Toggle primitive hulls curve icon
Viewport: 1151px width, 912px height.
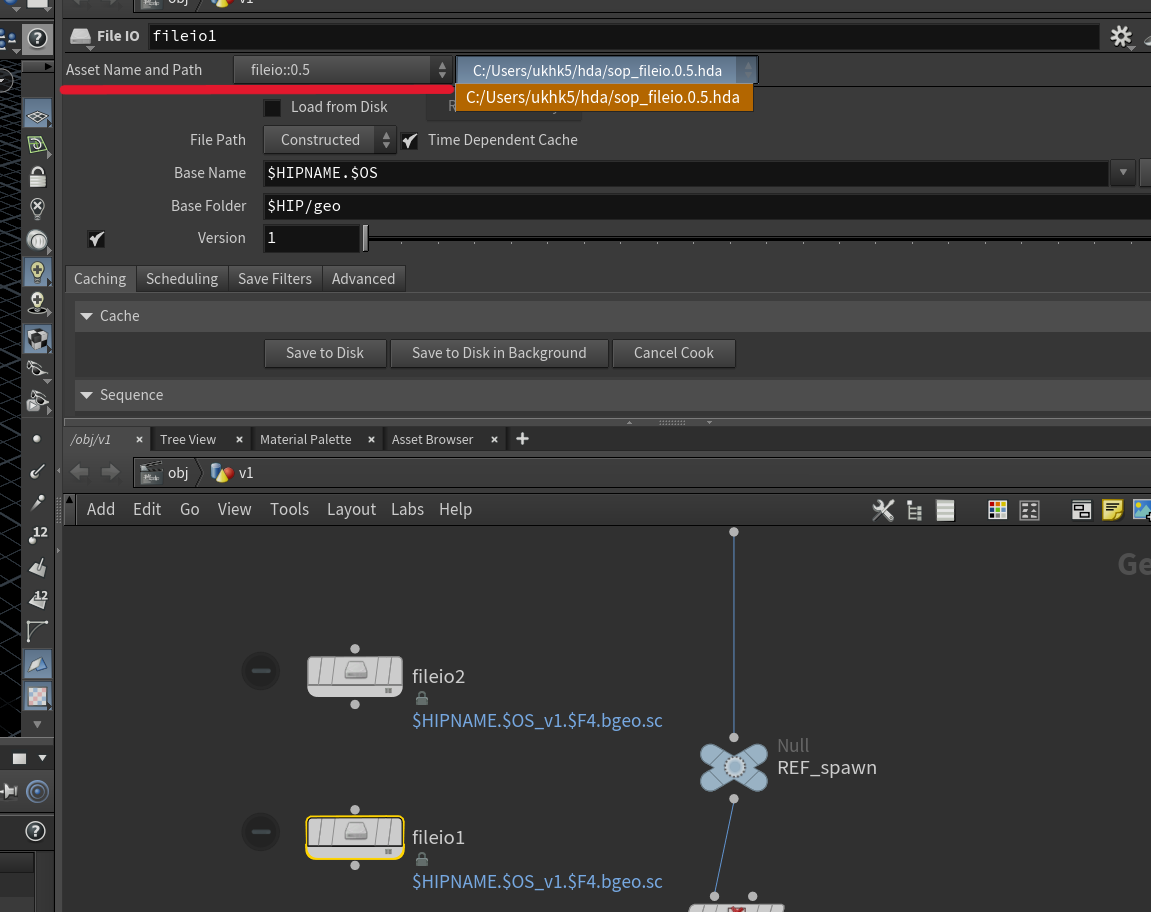(37, 631)
